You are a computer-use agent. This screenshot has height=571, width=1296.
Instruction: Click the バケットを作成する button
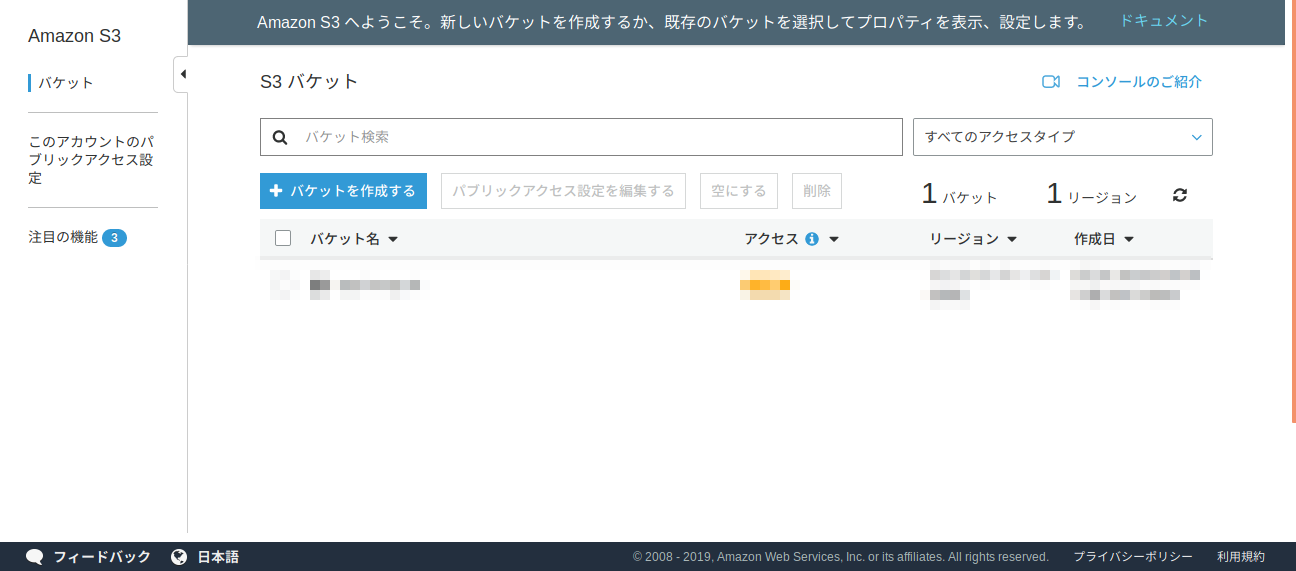(x=343, y=191)
